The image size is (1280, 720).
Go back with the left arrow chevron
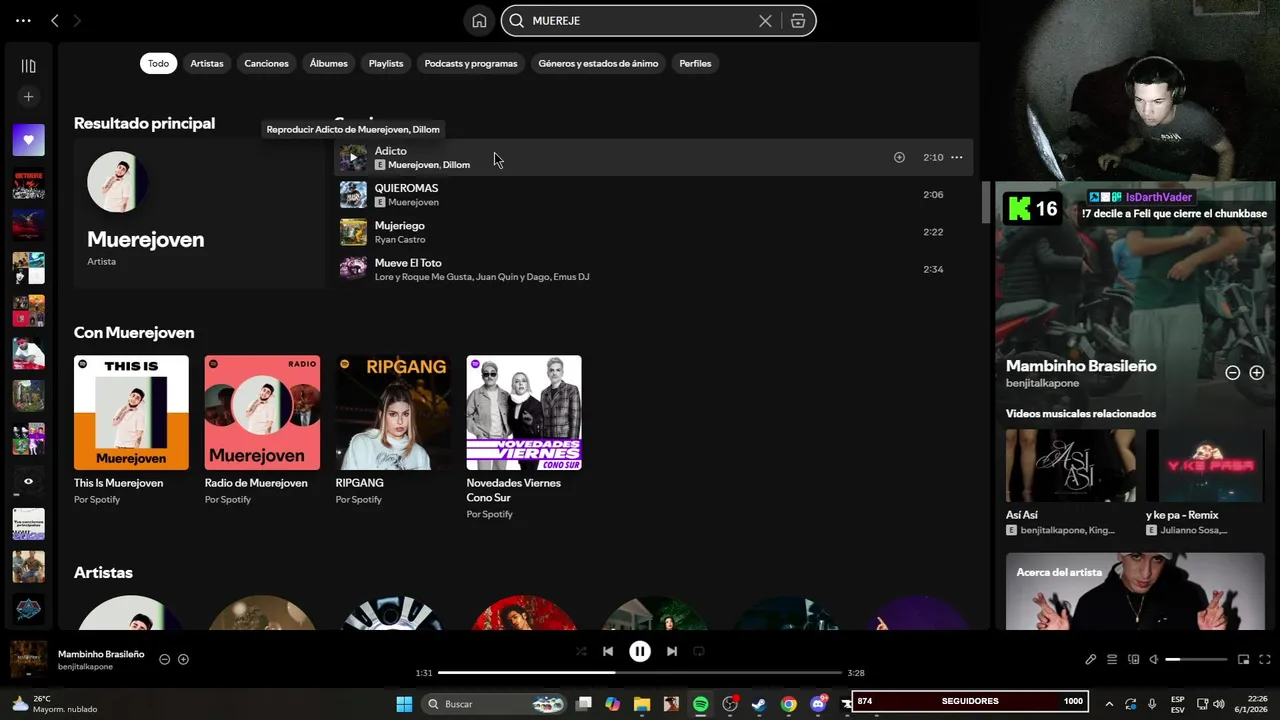click(55, 20)
